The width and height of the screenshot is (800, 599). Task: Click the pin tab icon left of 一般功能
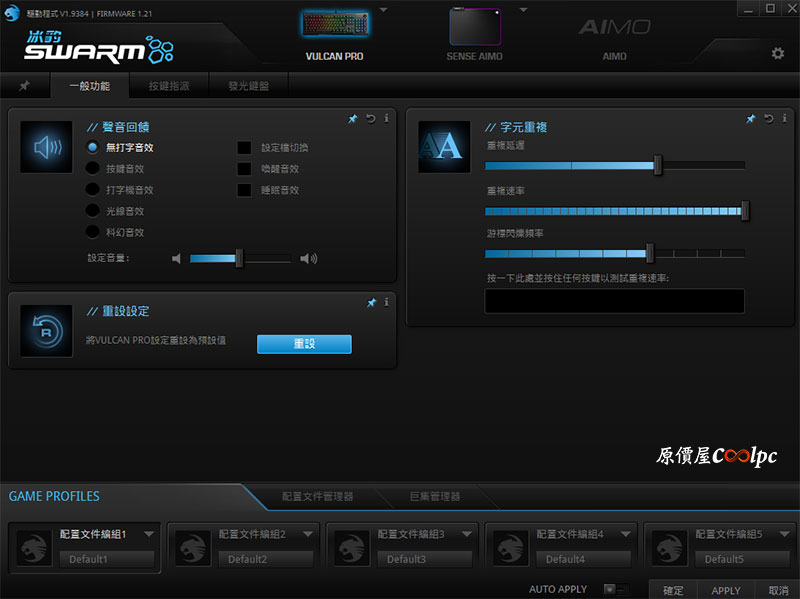coord(24,86)
